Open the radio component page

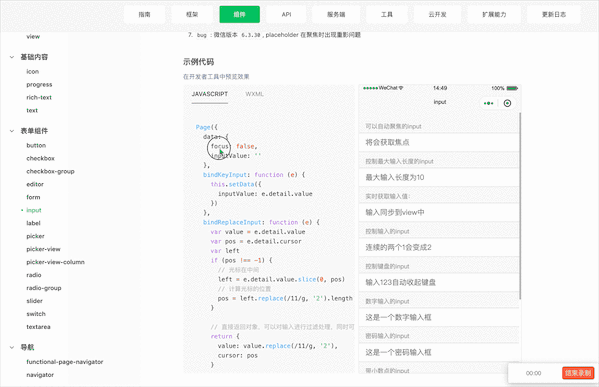[x=34, y=275]
